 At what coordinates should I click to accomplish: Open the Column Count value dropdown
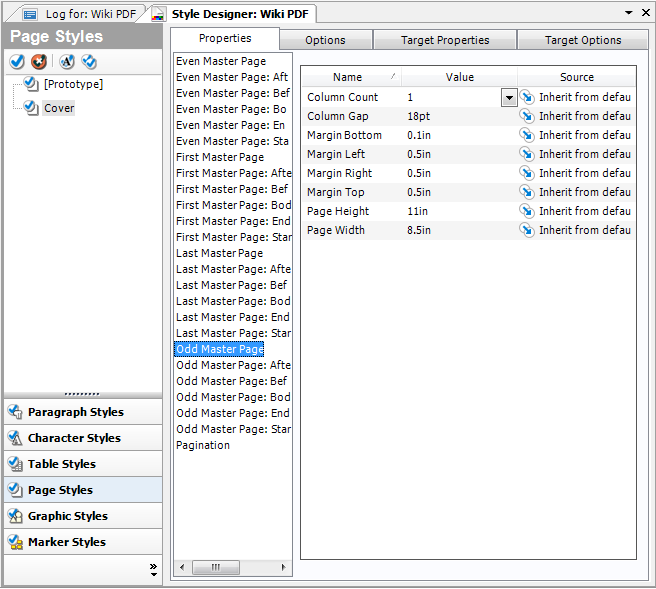(x=508, y=97)
